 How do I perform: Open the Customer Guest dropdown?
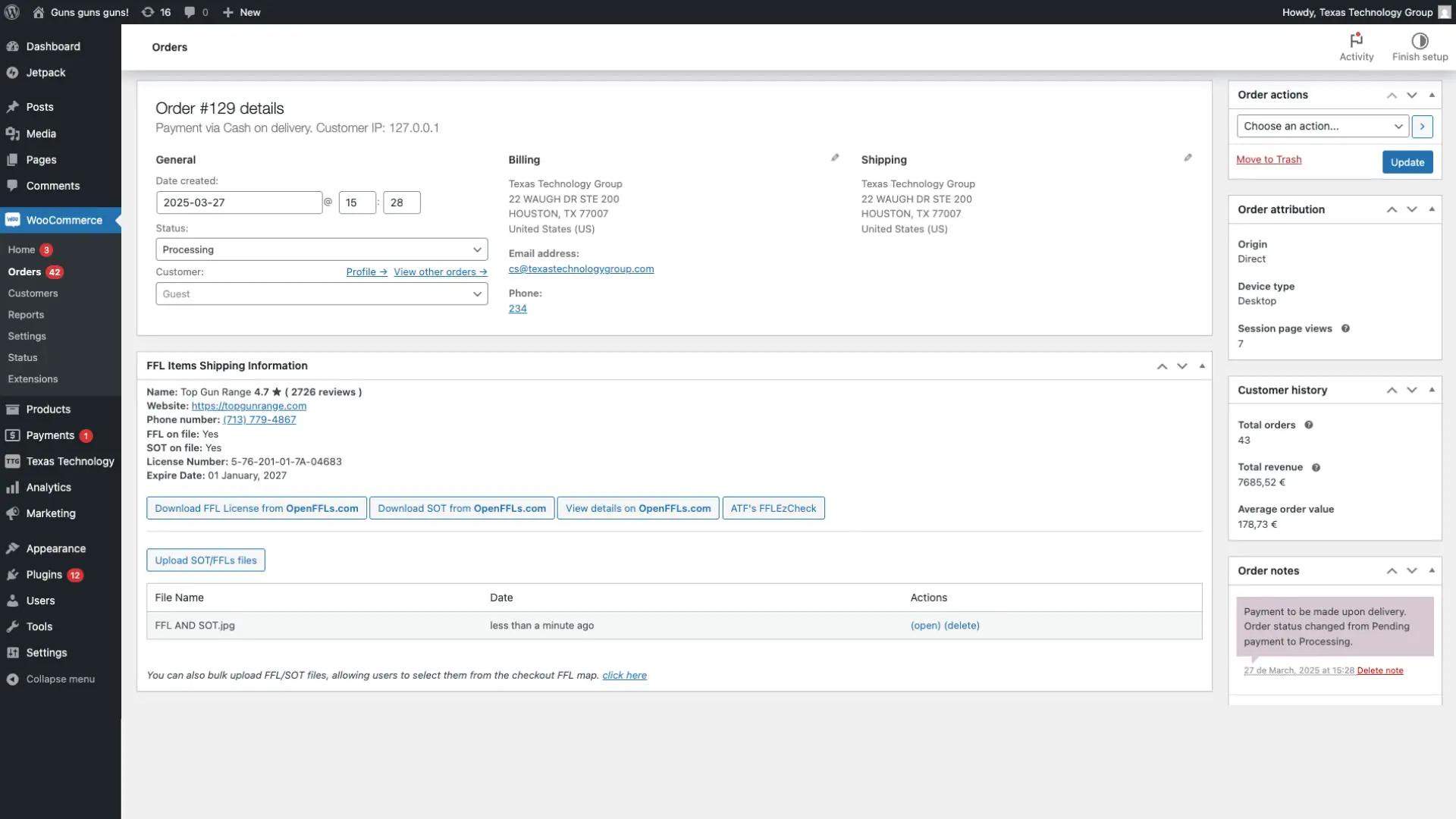click(x=322, y=294)
